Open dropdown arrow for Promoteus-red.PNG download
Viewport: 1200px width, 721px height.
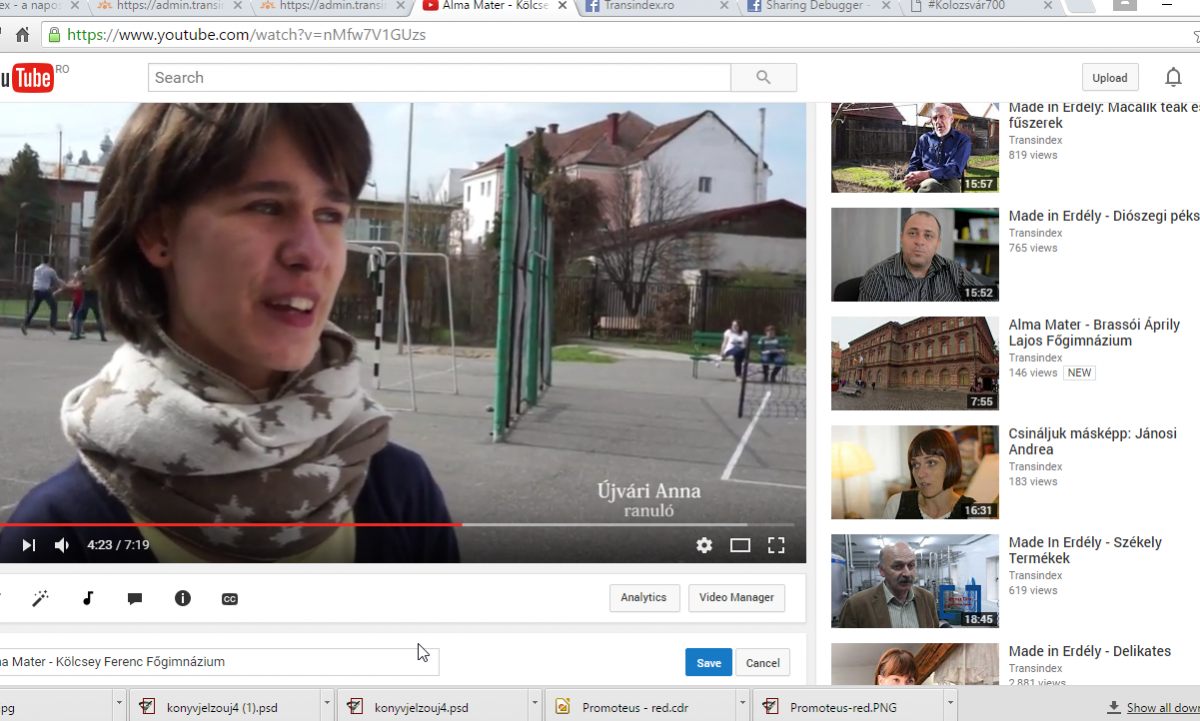947,706
